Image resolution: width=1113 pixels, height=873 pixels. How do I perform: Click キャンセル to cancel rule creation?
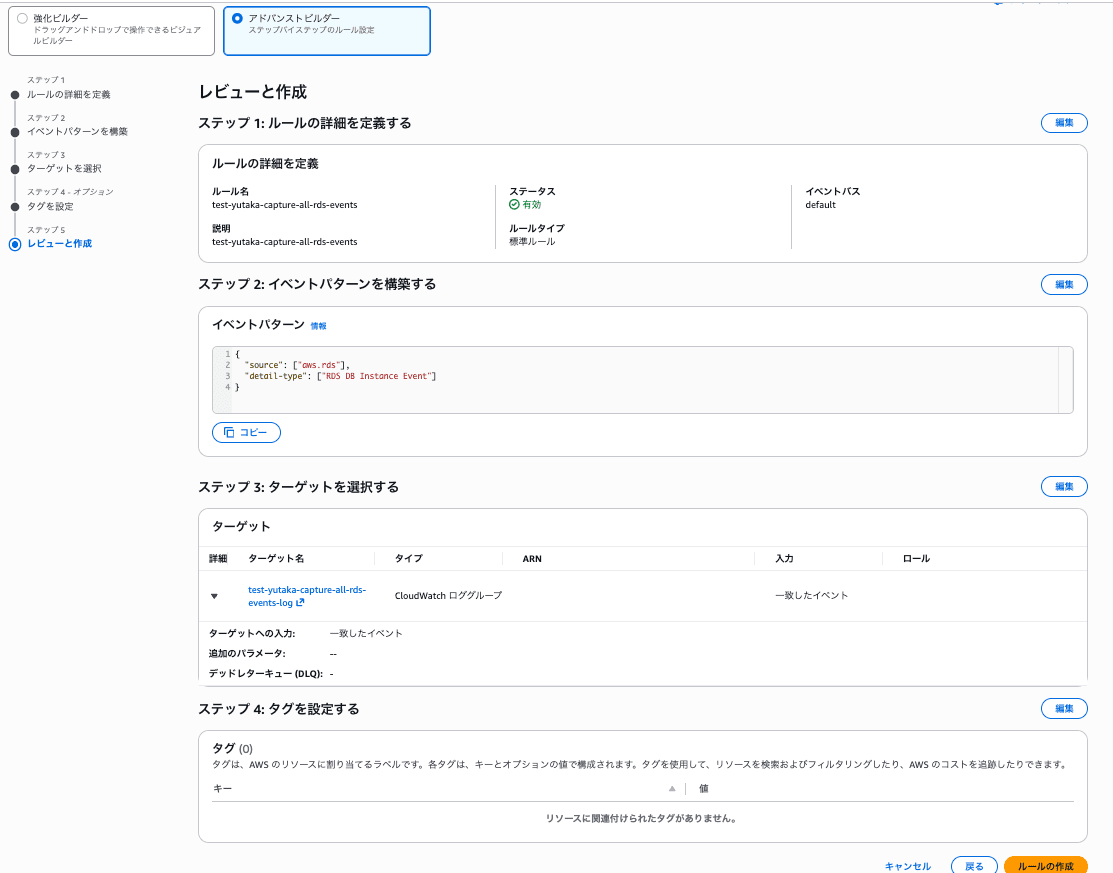click(x=908, y=867)
